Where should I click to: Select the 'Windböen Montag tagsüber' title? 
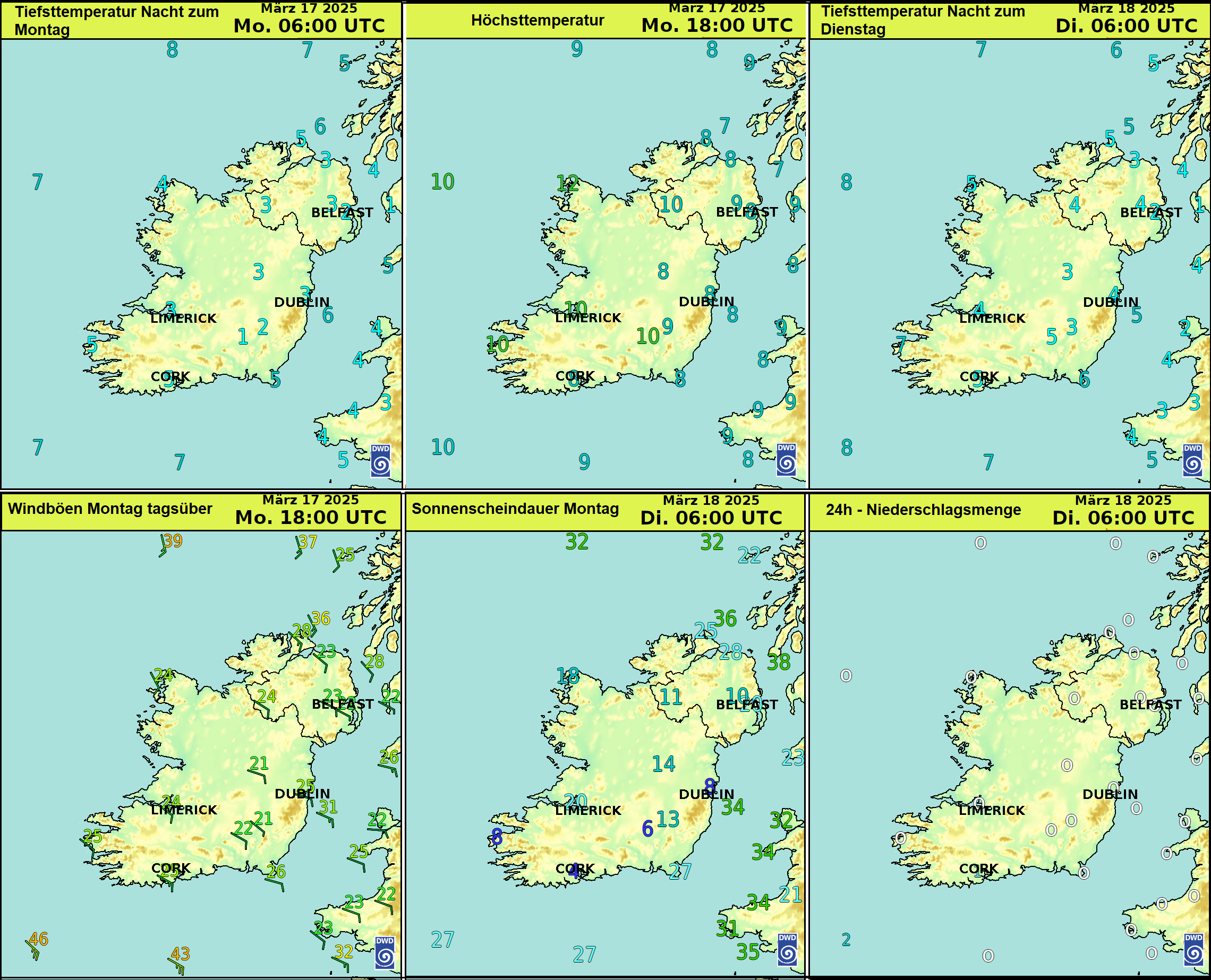(110, 509)
